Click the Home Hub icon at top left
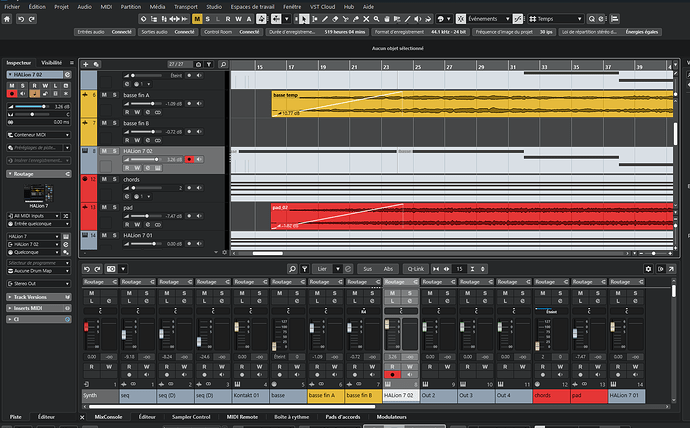Image resolution: width=690 pixels, height=428 pixels. pos(7,19)
